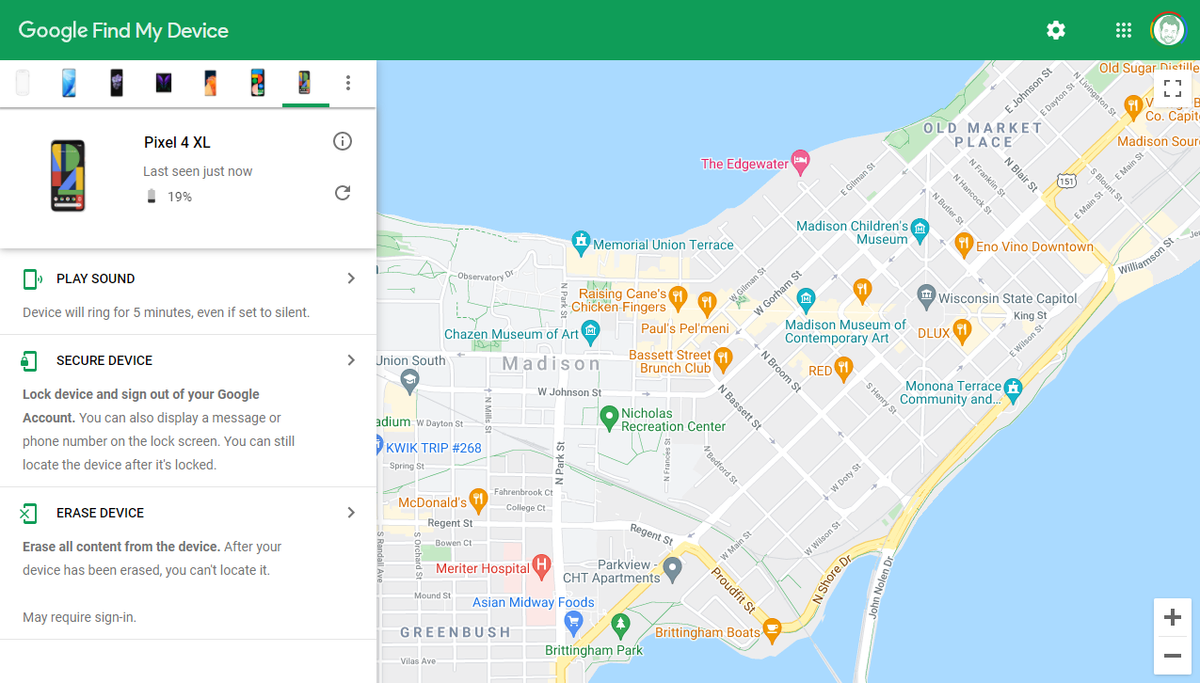
Task: Switch to the purple foldable device tab
Action: [x=163, y=83]
